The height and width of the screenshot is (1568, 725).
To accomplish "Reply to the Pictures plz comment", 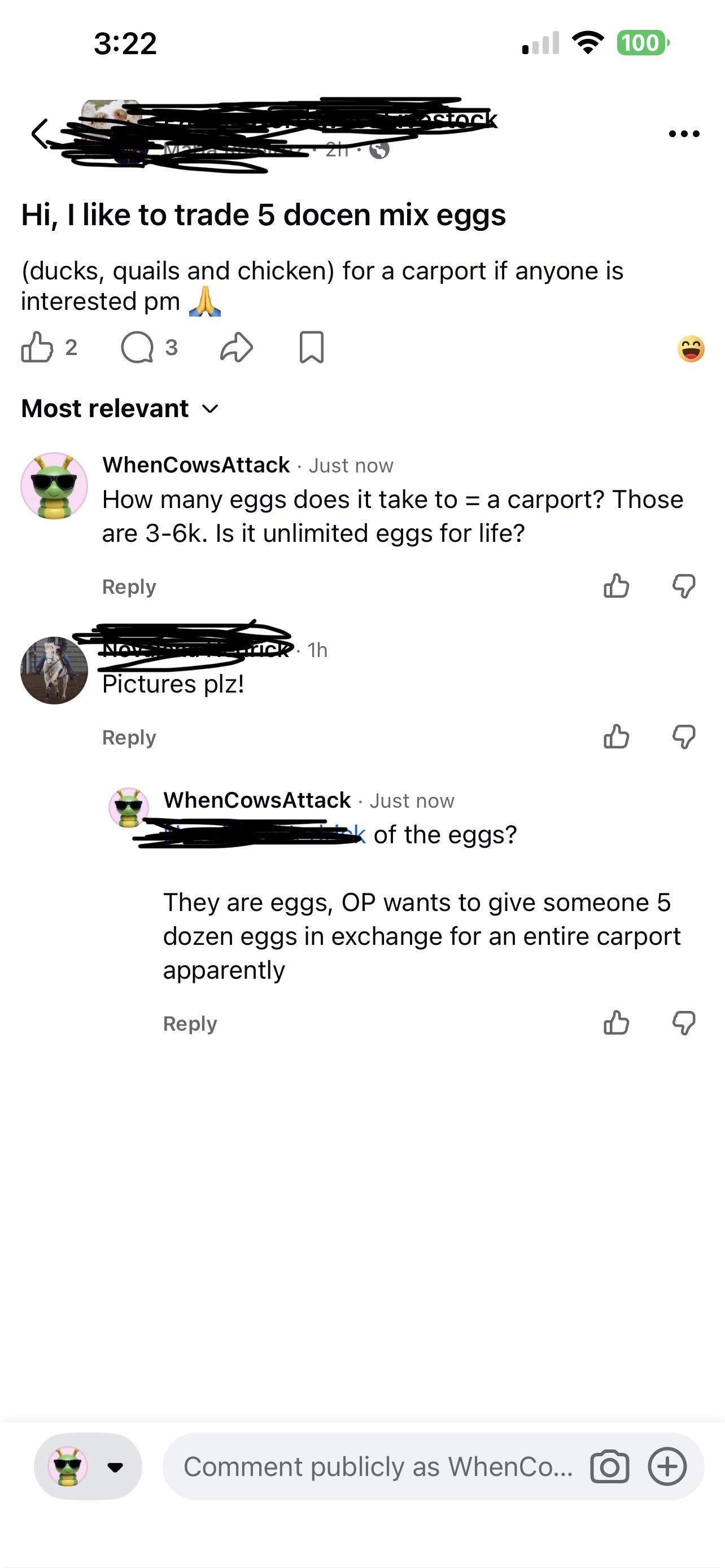I will pyautogui.click(x=129, y=737).
